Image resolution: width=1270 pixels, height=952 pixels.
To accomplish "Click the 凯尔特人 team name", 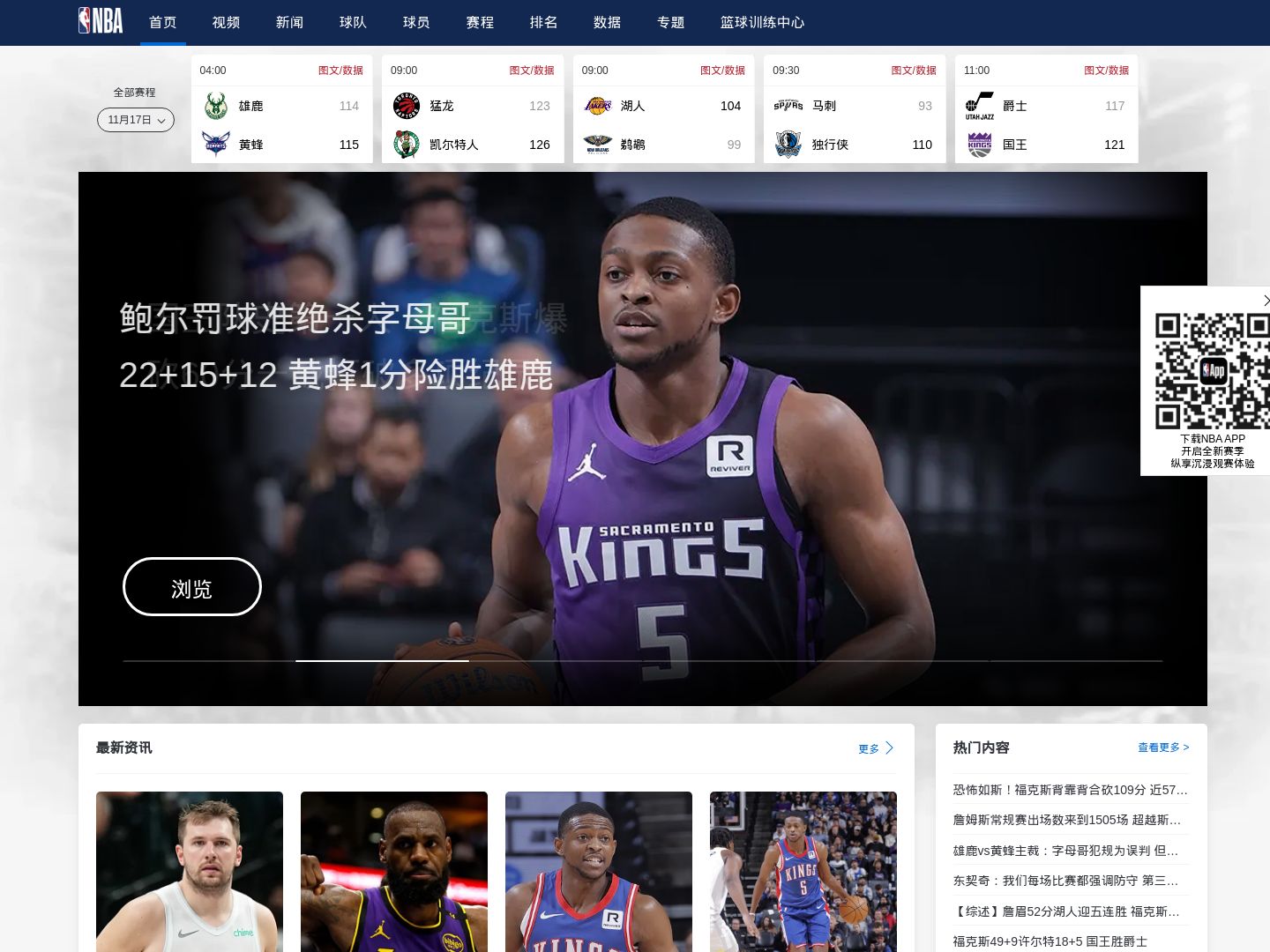I will (454, 145).
